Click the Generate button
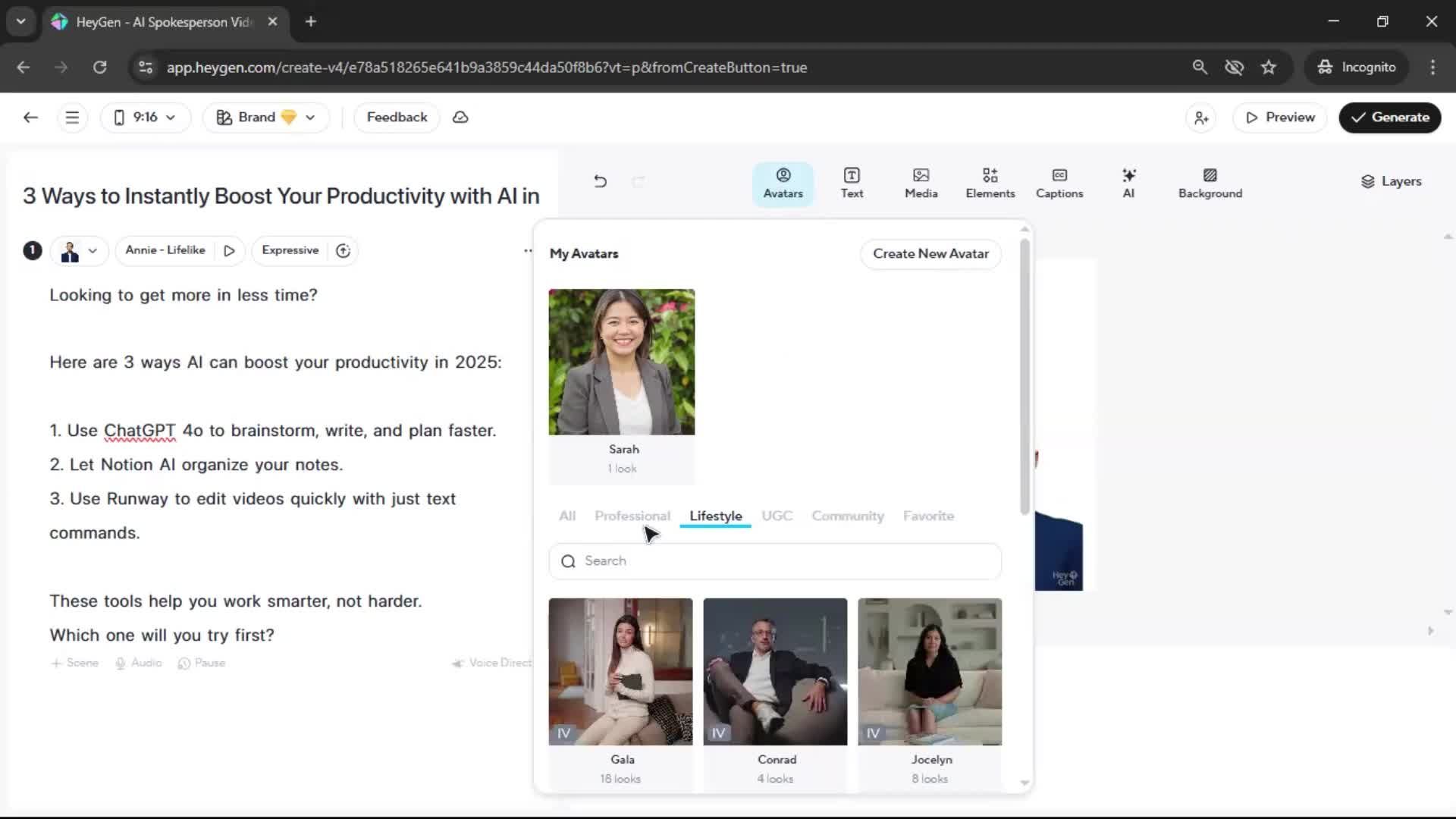This screenshot has width=1456, height=819. pos(1389,118)
